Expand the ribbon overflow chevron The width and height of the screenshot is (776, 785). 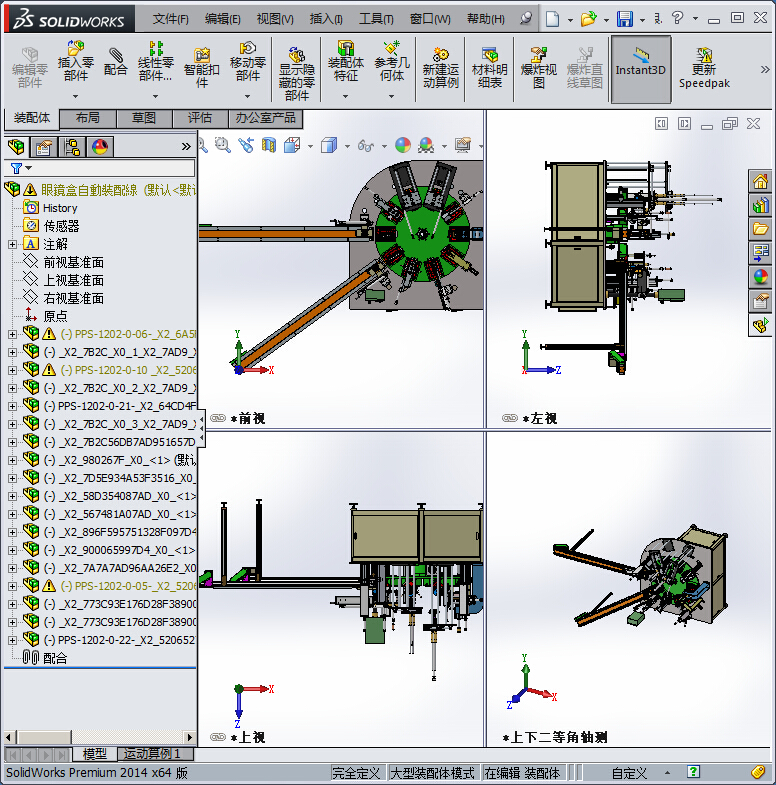click(x=765, y=70)
